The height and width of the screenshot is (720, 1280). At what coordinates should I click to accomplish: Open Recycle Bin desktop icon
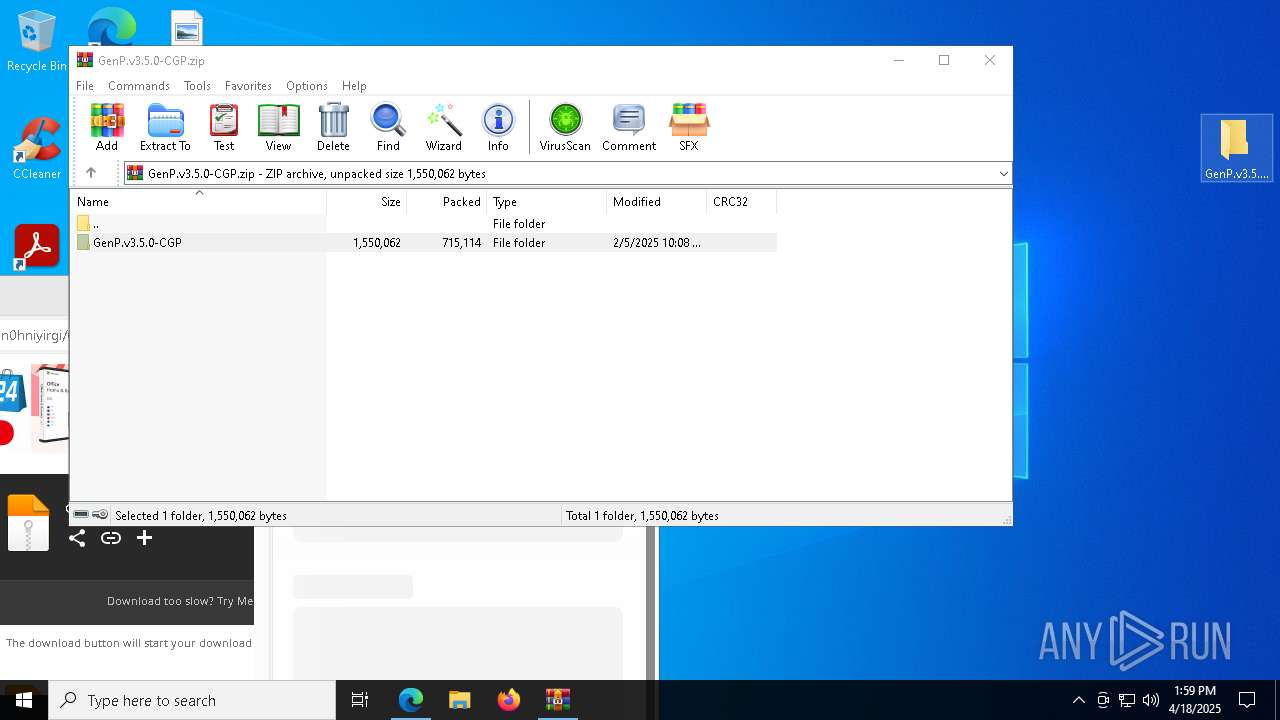point(36,42)
